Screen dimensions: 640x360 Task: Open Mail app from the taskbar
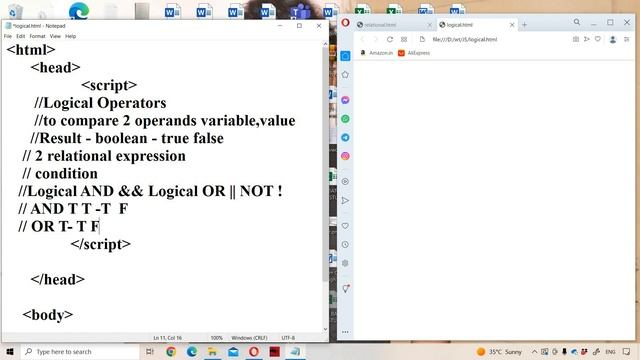click(233, 351)
